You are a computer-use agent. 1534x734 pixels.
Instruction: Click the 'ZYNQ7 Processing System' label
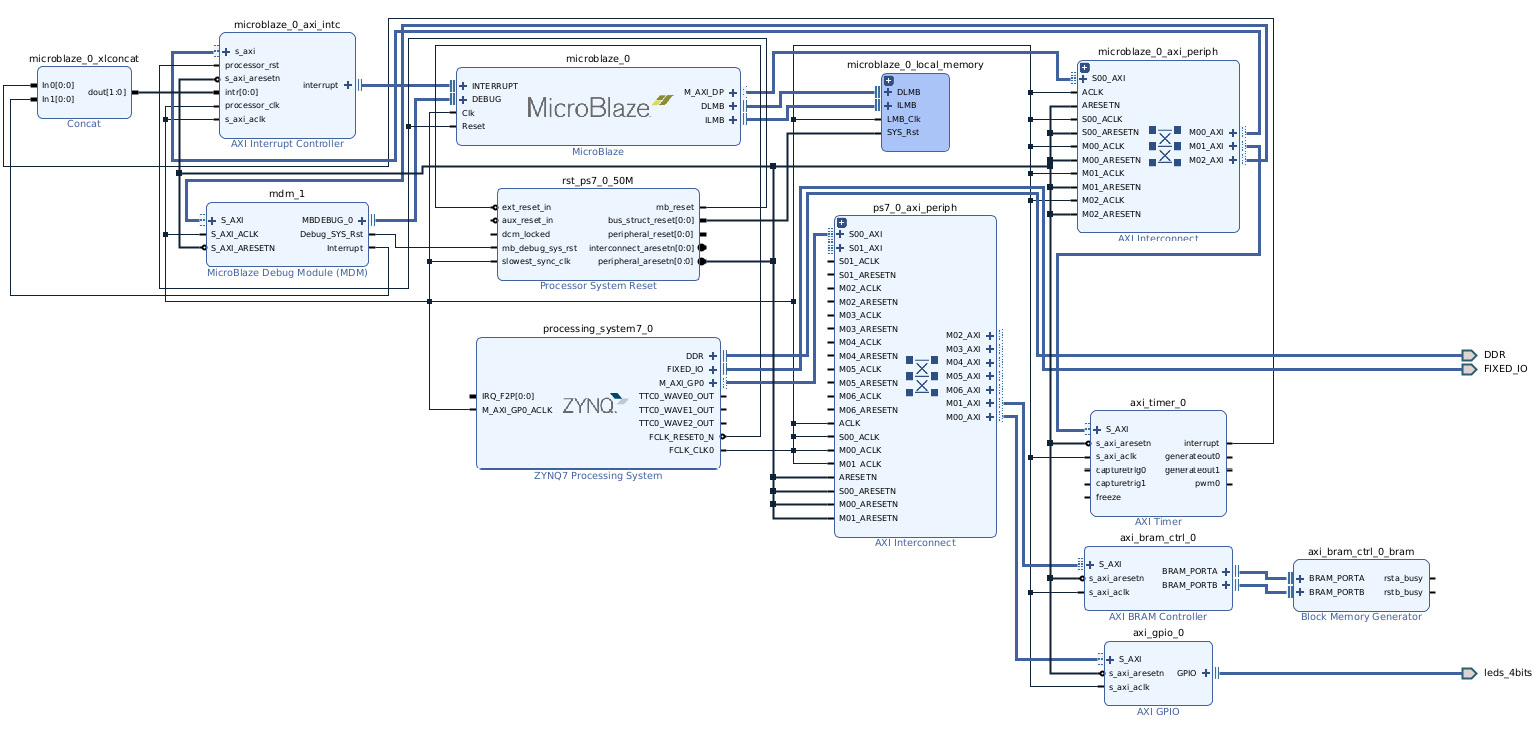click(x=598, y=476)
